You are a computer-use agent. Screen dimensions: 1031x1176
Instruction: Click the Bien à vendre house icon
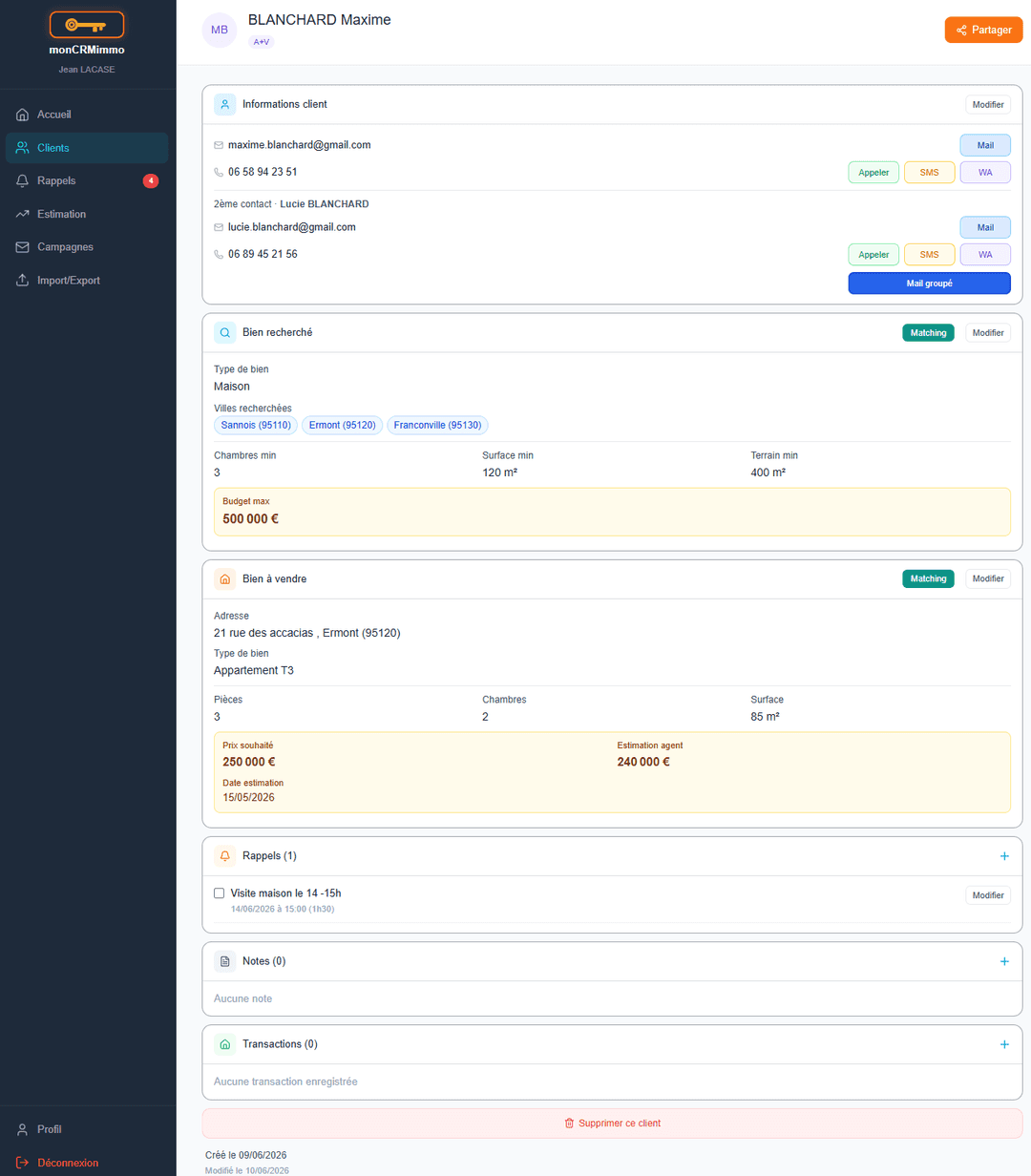[224, 578]
